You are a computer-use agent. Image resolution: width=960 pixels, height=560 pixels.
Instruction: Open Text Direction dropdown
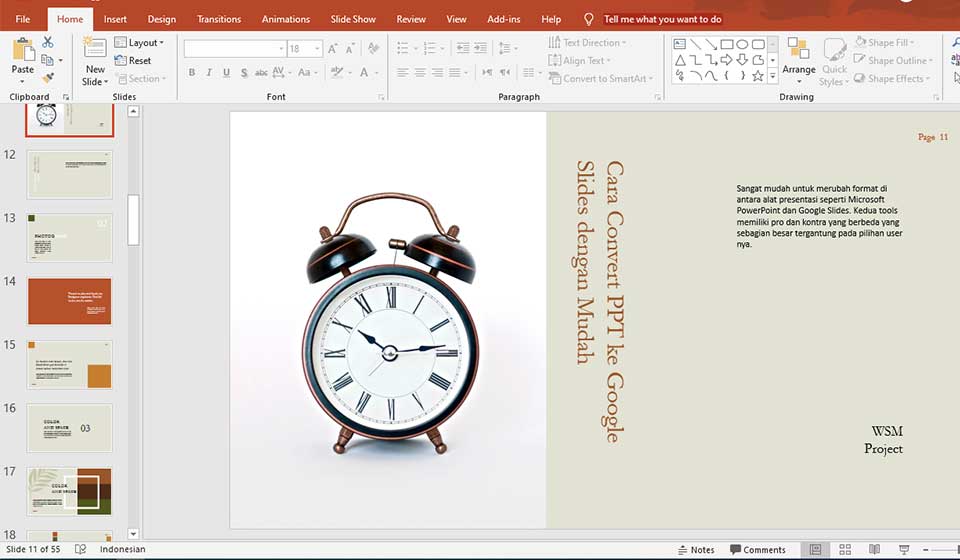click(587, 42)
